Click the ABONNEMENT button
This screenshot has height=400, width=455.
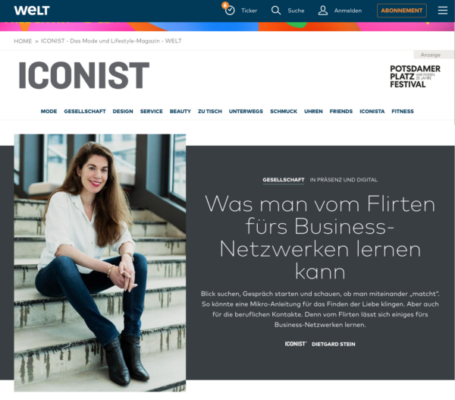(x=402, y=10)
